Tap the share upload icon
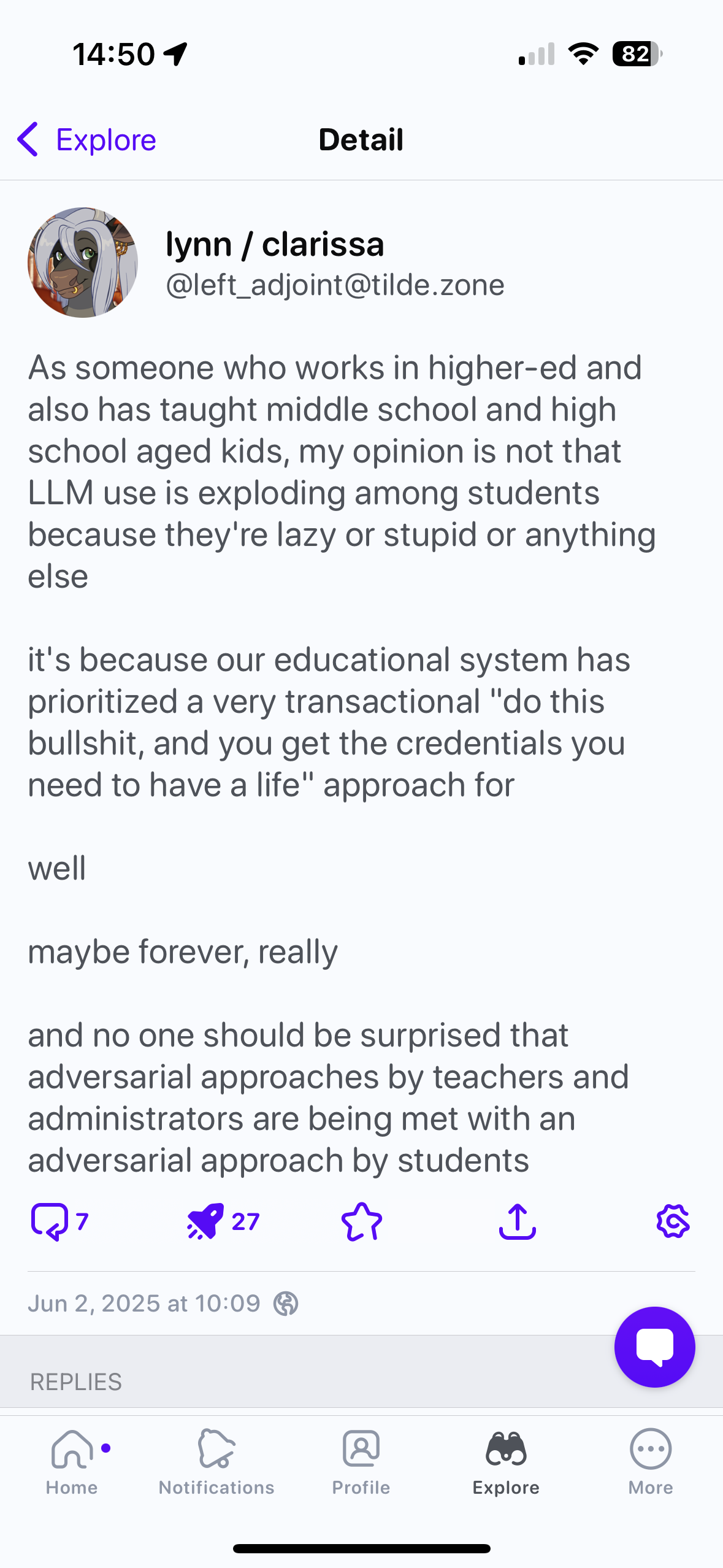This screenshot has height=1568, width=723. 517,1221
